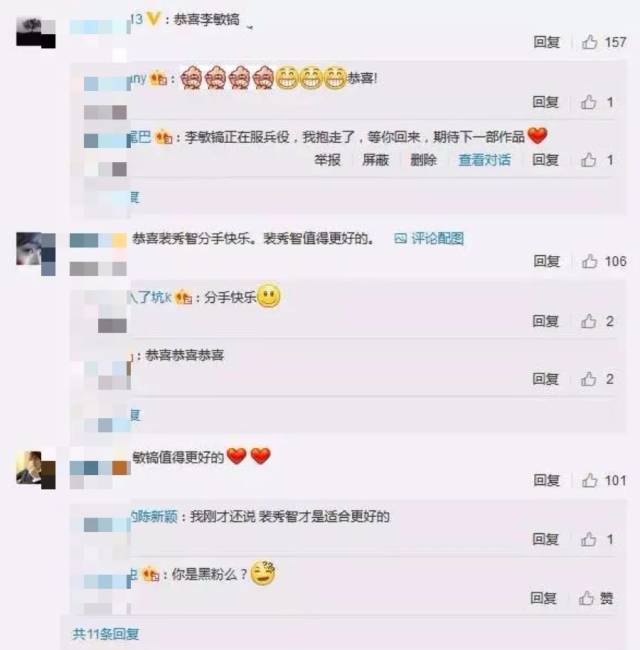This screenshot has width=640, height=650.
Task: Click 删除 to delete the reply
Action: coord(423,160)
